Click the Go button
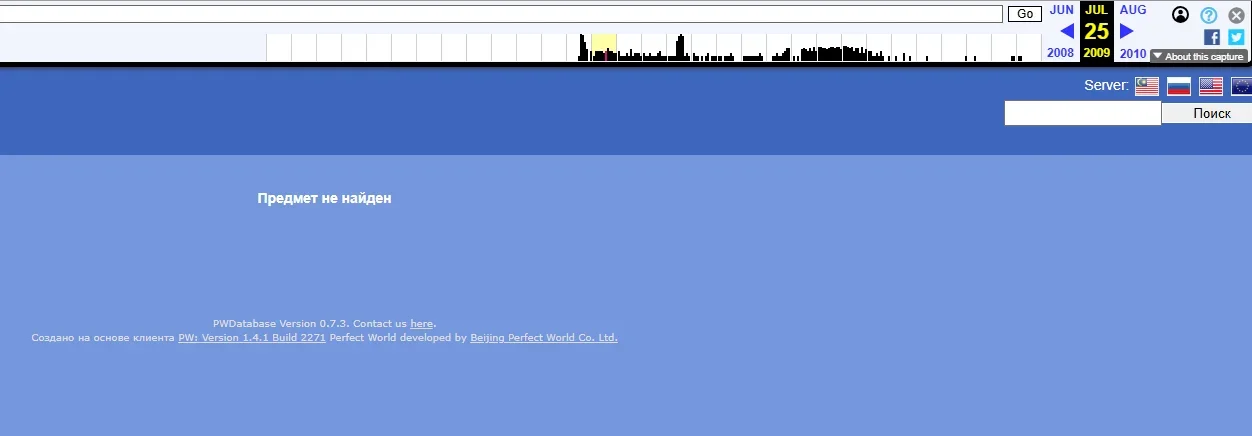The width and height of the screenshot is (1252, 436). (x=1025, y=14)
